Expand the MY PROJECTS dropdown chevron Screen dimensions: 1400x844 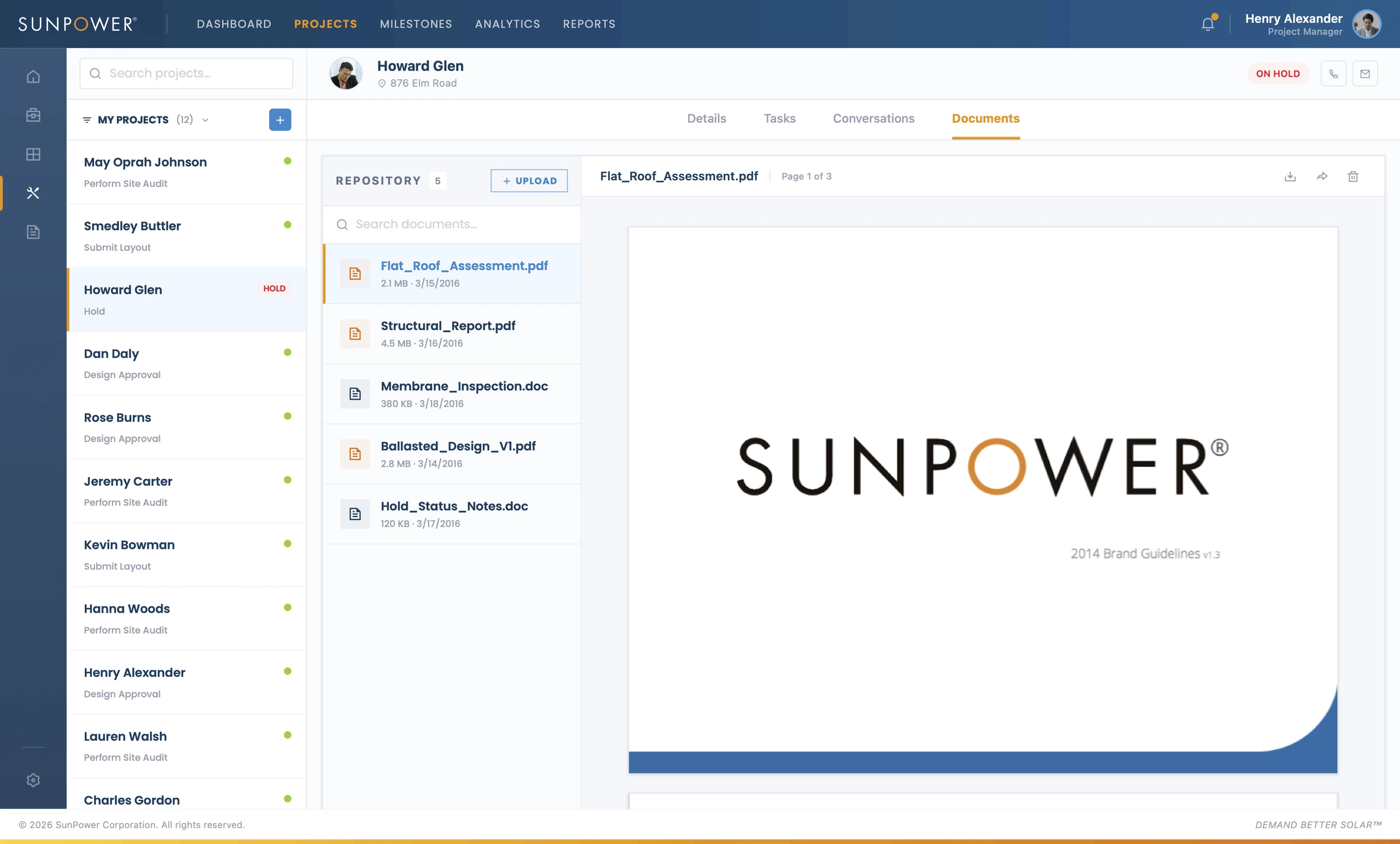click(206, 120)
